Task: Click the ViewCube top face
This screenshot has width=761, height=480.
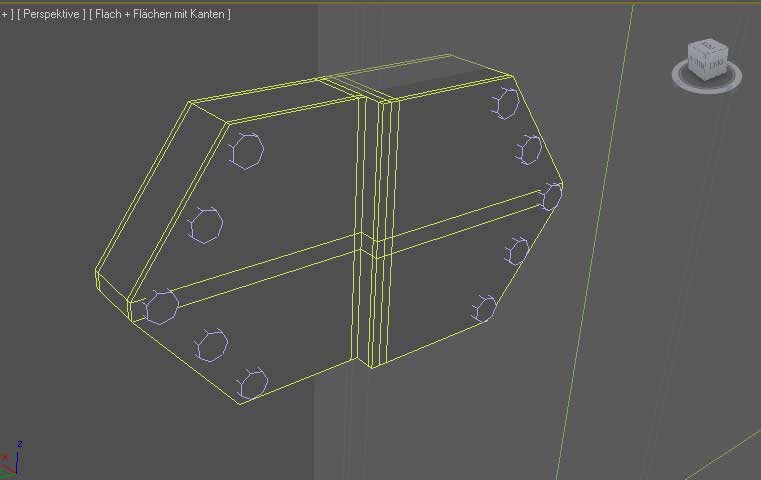Action: coord(709,46)
